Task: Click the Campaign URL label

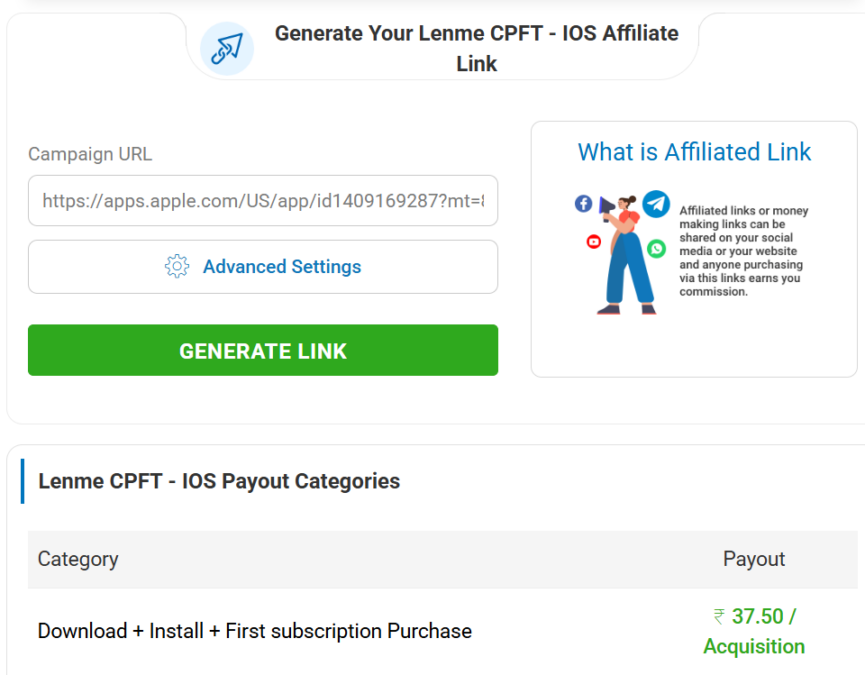Action: click(x=90, y=154)
